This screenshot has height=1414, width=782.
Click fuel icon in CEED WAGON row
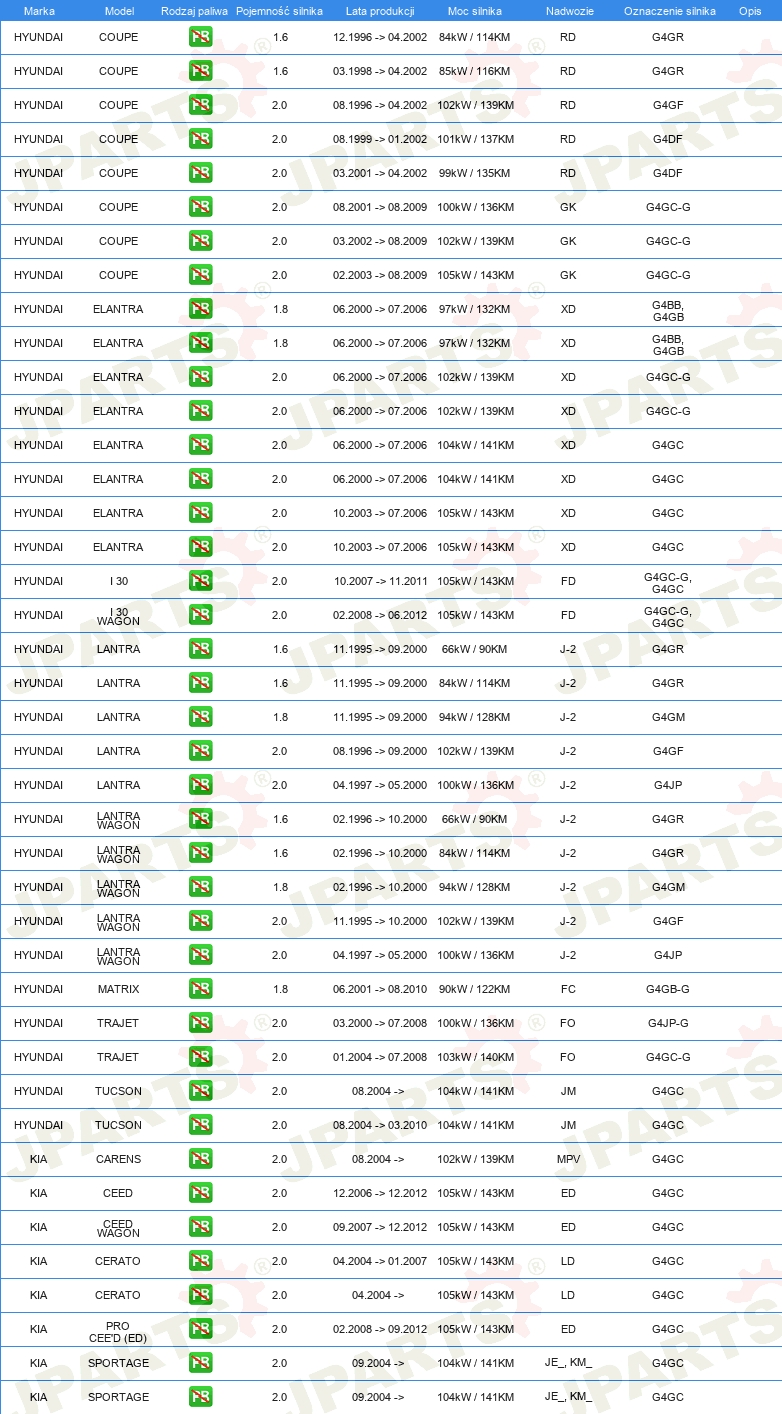[x=201, y=1227]
